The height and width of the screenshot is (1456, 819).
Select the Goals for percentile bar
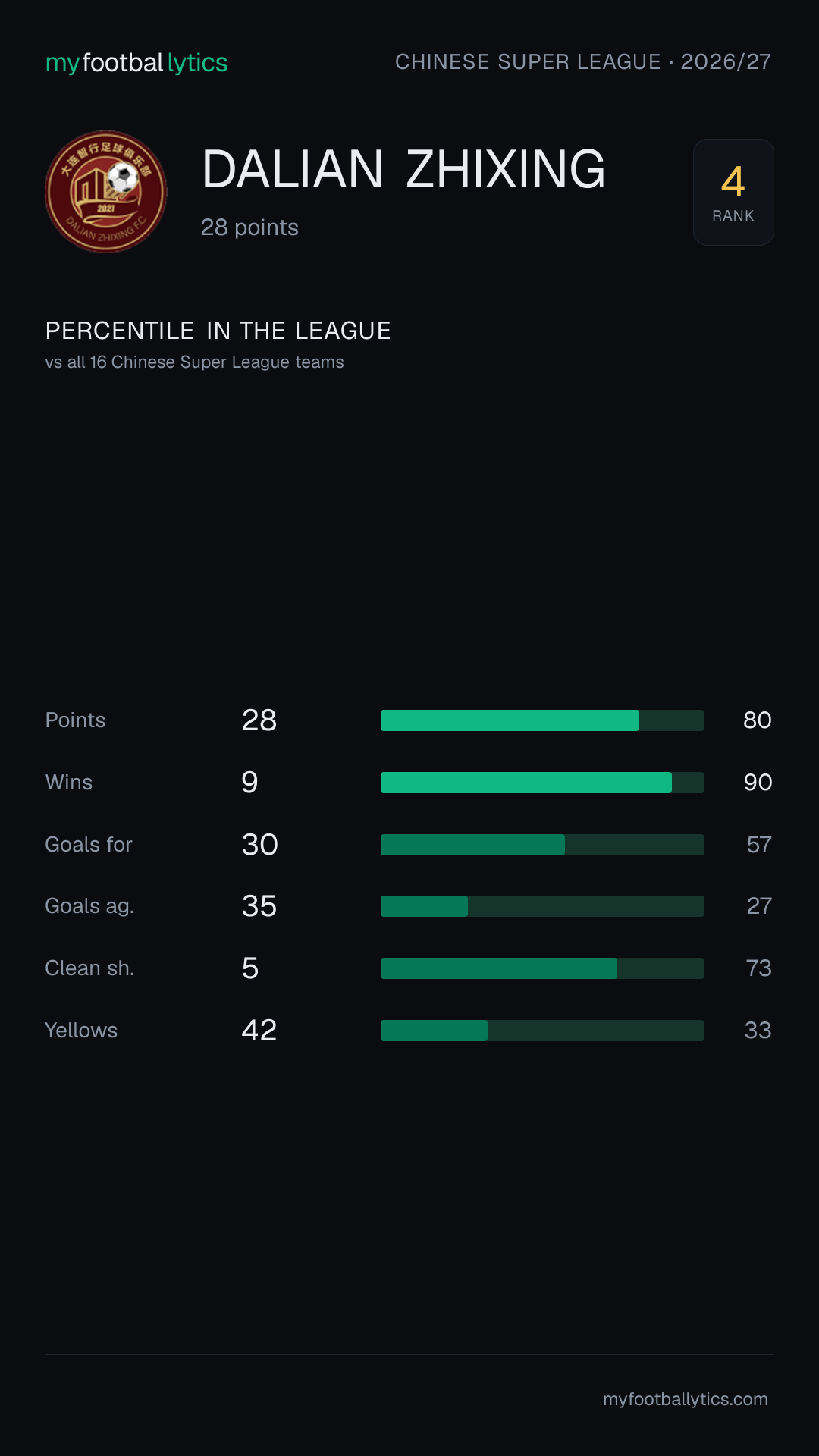point(542,845)
